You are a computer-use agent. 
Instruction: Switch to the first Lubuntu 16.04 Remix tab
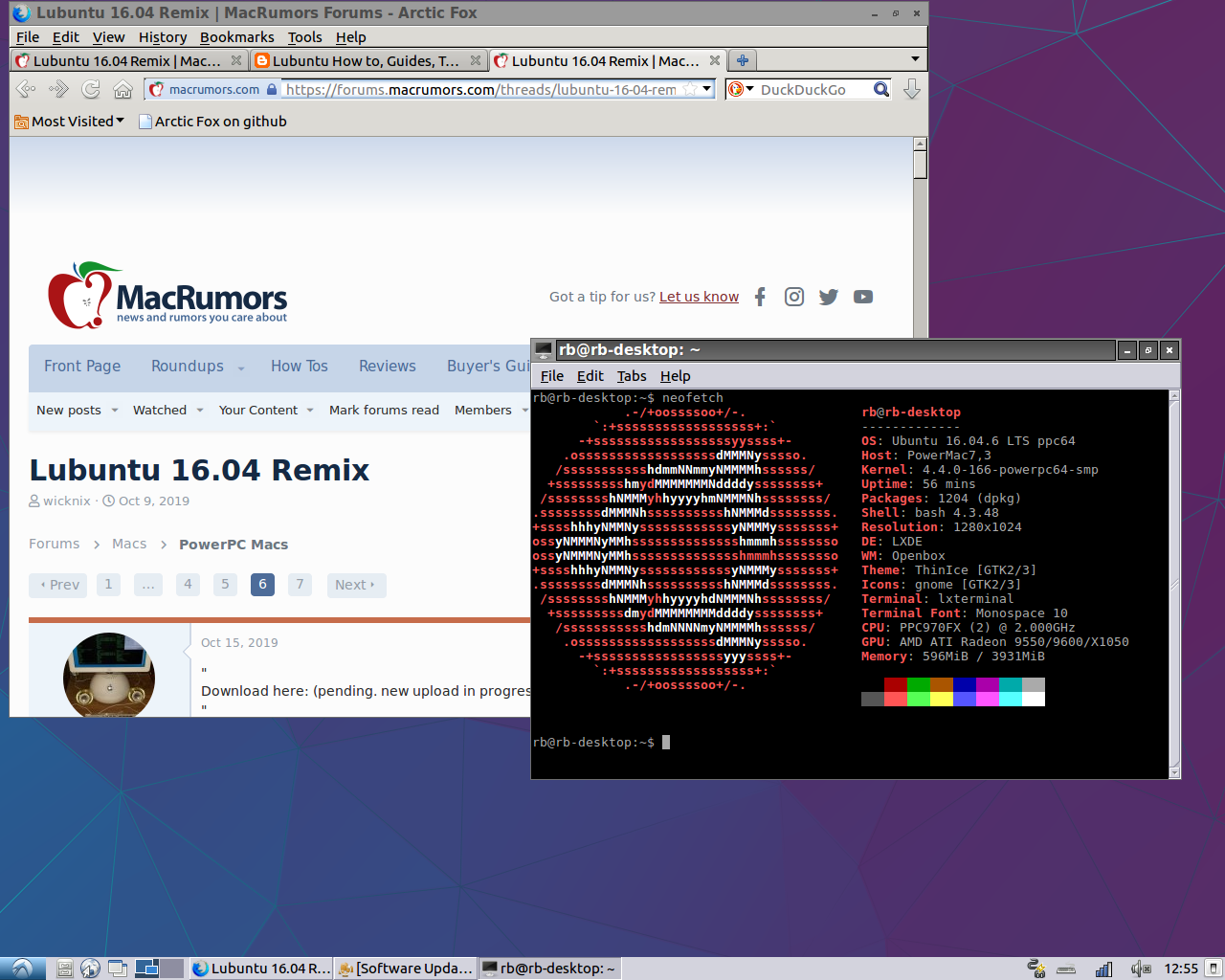[x=128, y=60]
